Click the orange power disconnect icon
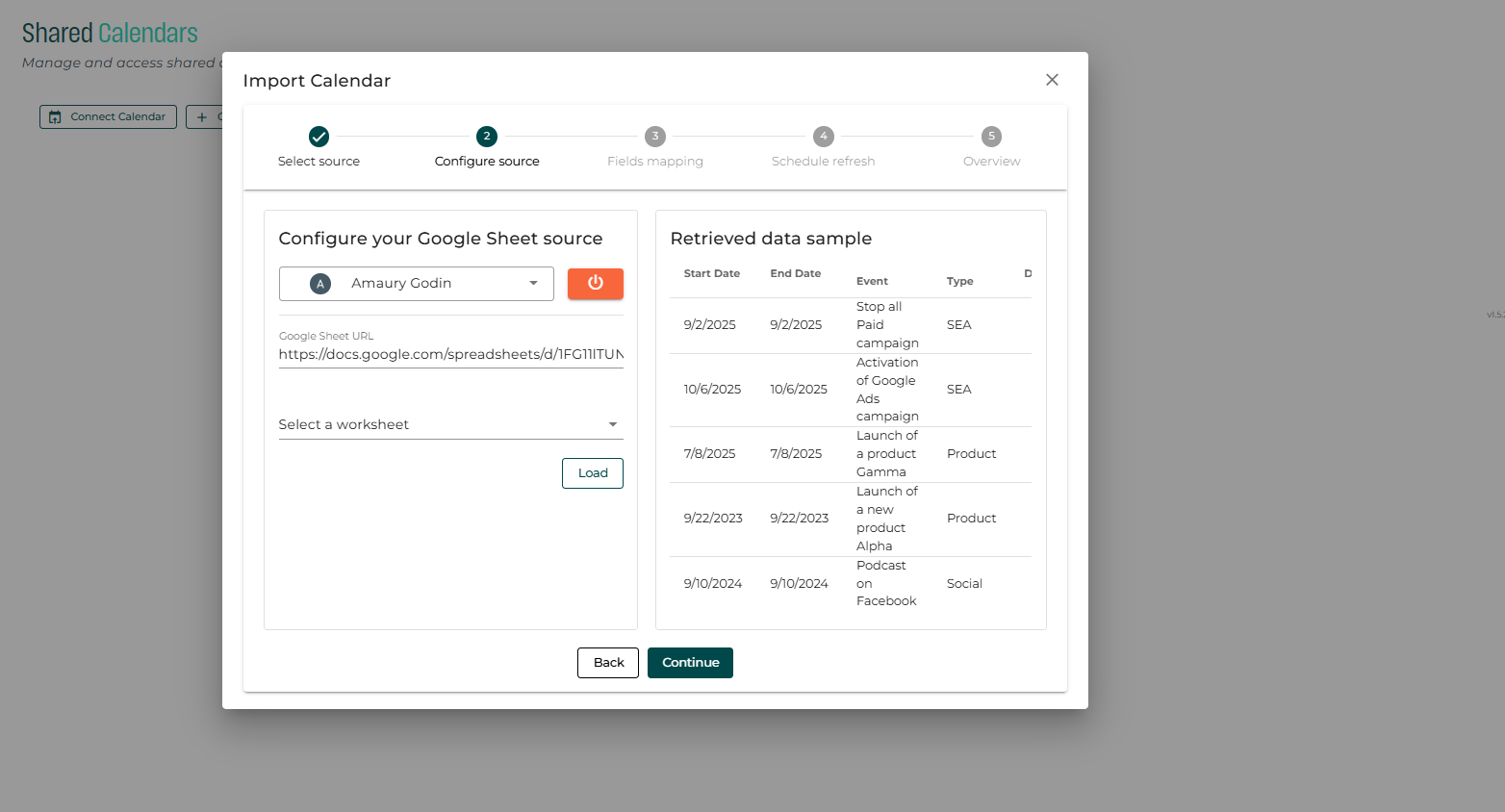 click(595, 283)
